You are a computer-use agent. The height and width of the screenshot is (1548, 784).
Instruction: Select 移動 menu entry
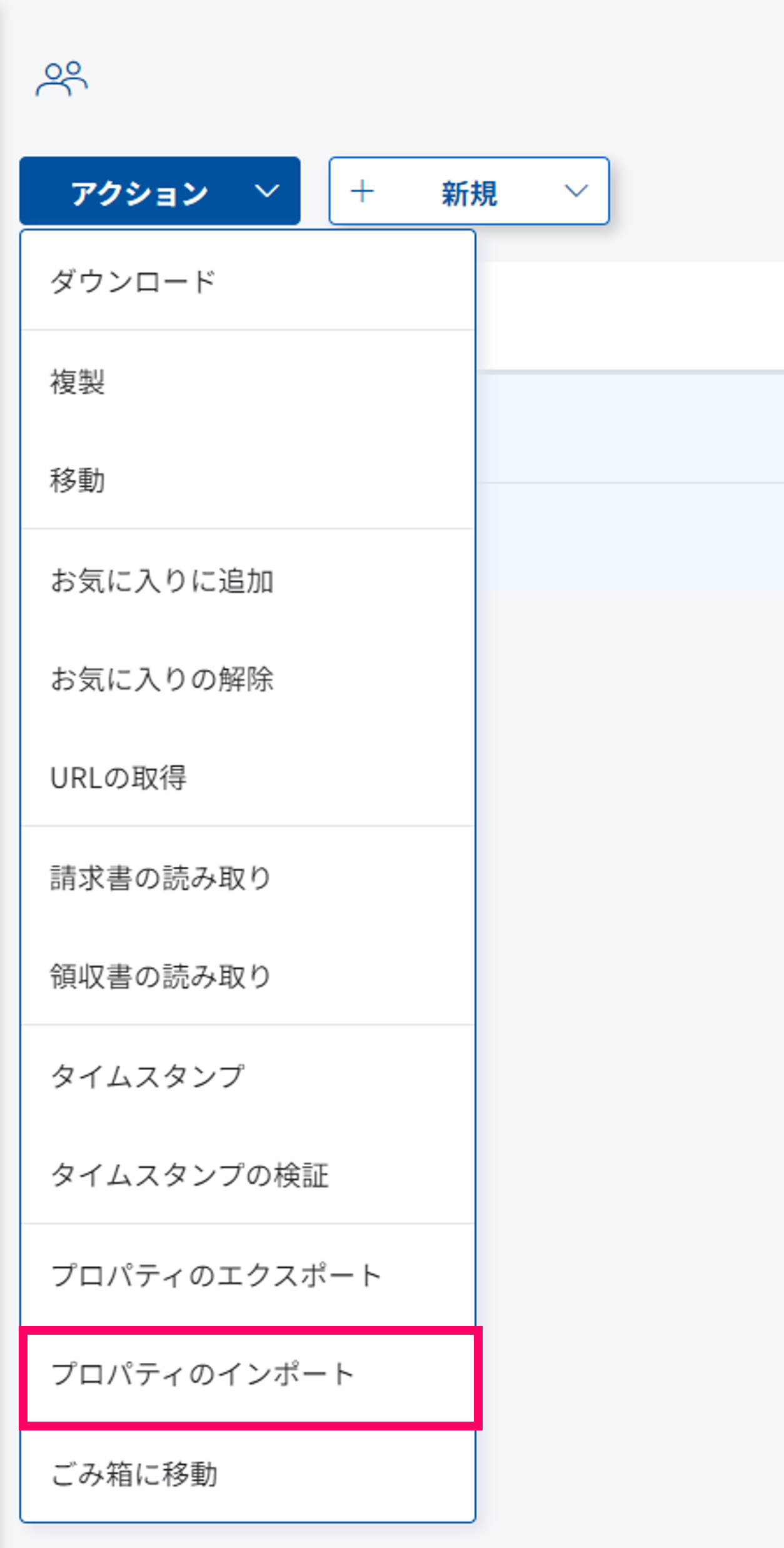(x=78, y=481)
